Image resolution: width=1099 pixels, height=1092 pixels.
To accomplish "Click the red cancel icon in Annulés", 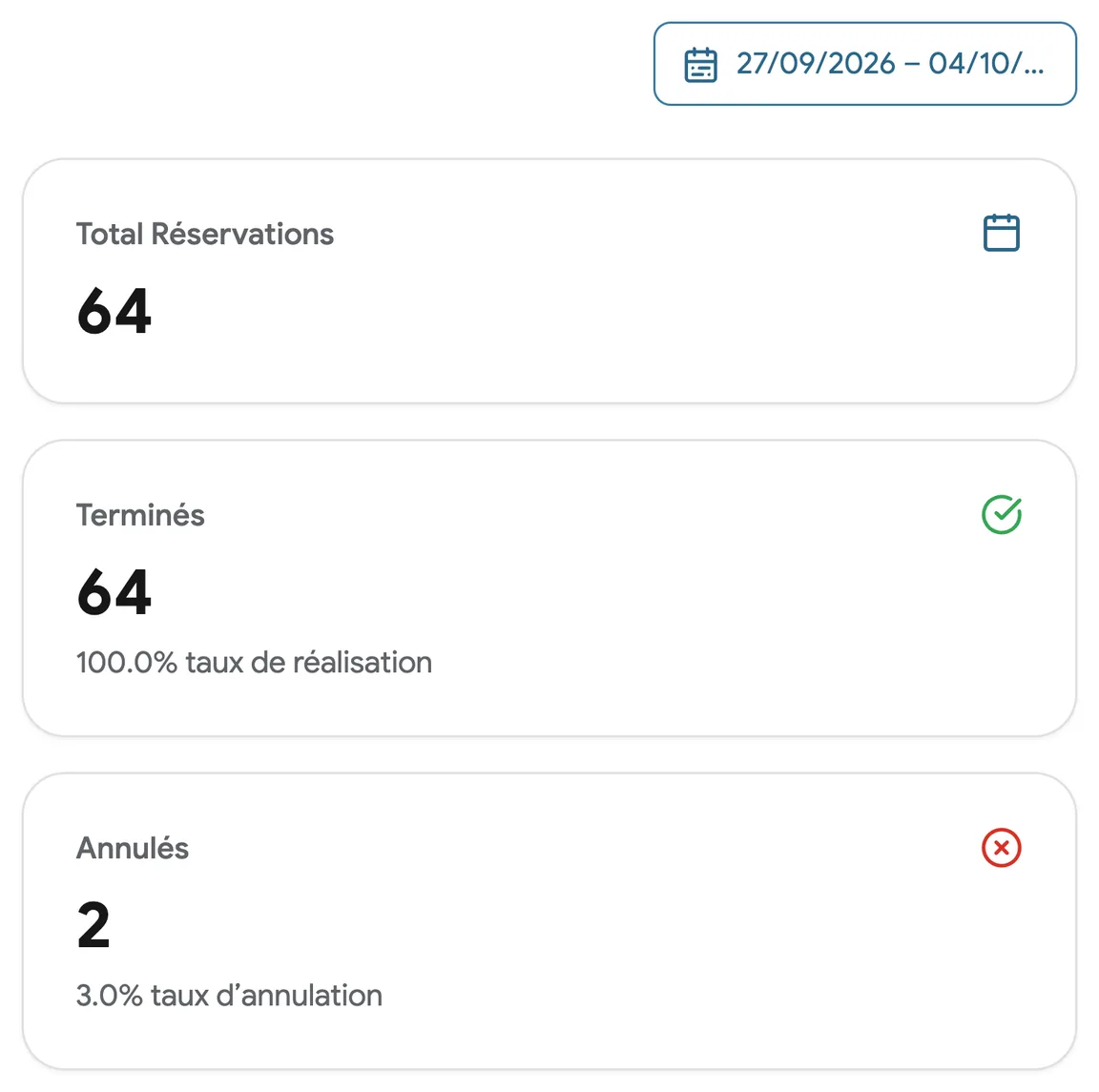I will [1001, 848].
